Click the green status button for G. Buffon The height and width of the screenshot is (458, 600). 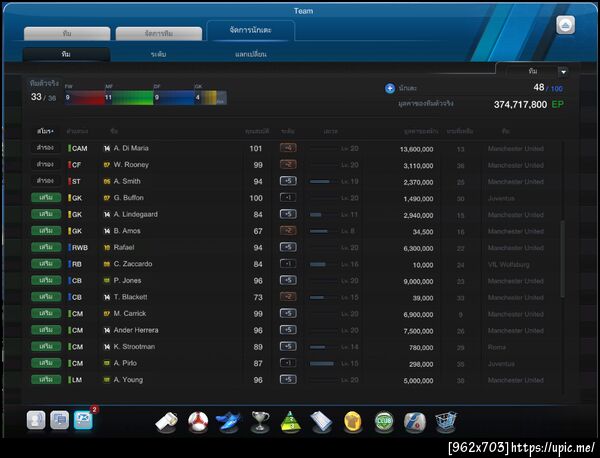[x=46, y=198]
